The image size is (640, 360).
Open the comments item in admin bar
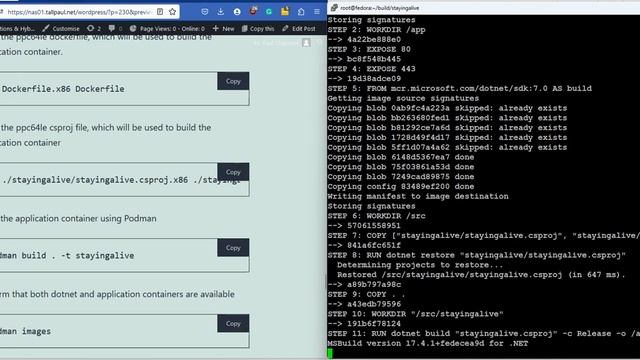[115, 29]
